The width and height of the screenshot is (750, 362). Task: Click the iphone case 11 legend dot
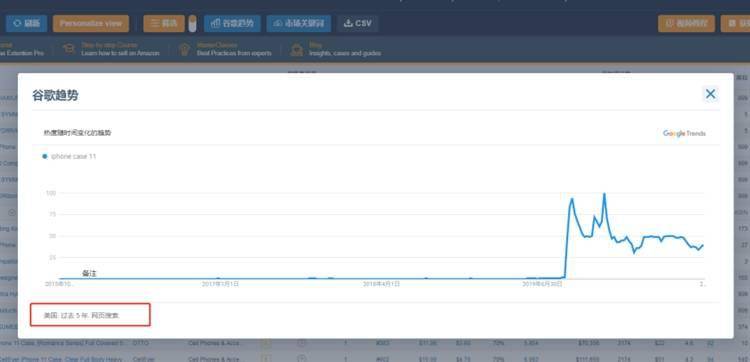coord(44,156)
